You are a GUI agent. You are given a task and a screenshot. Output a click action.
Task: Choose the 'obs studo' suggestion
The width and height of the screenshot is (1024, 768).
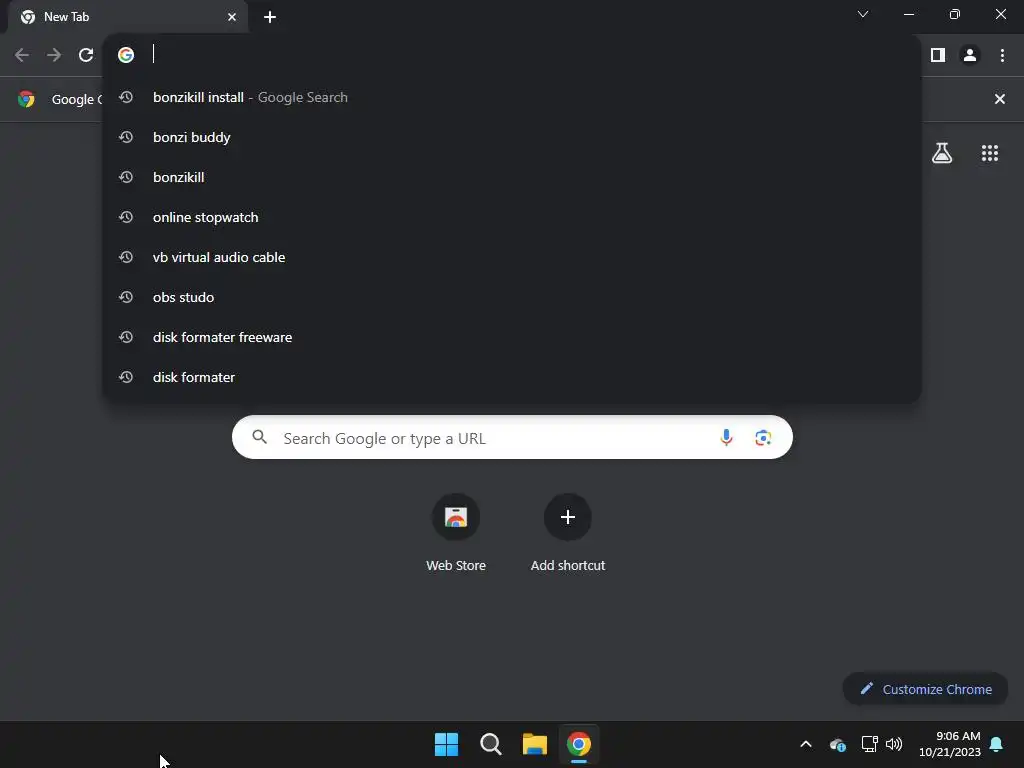[512, 297]
